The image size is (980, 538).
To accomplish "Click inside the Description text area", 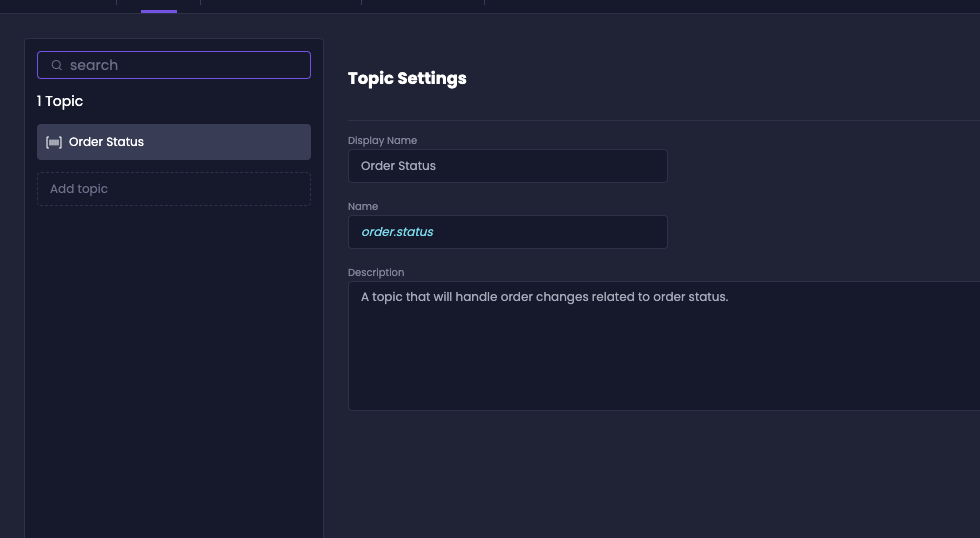I will tap(664, 346).
